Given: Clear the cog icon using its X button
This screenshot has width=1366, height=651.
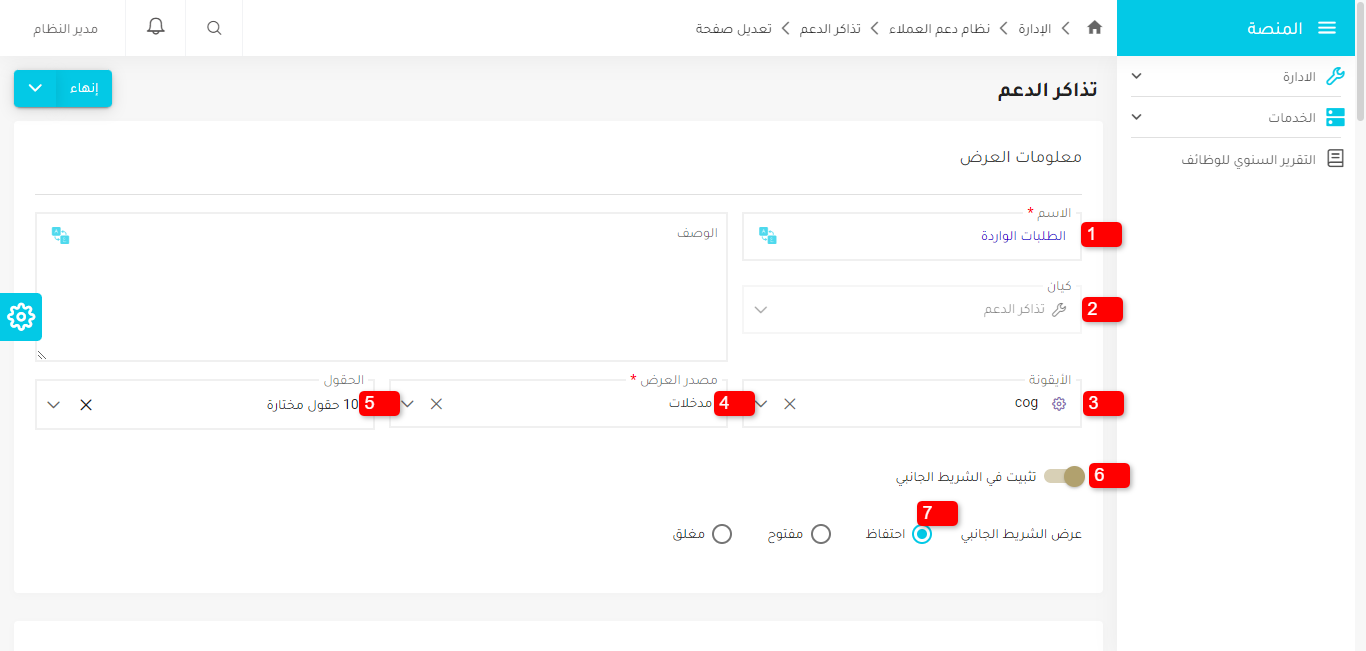Looking at the screenshot, I should pos(789,404).
